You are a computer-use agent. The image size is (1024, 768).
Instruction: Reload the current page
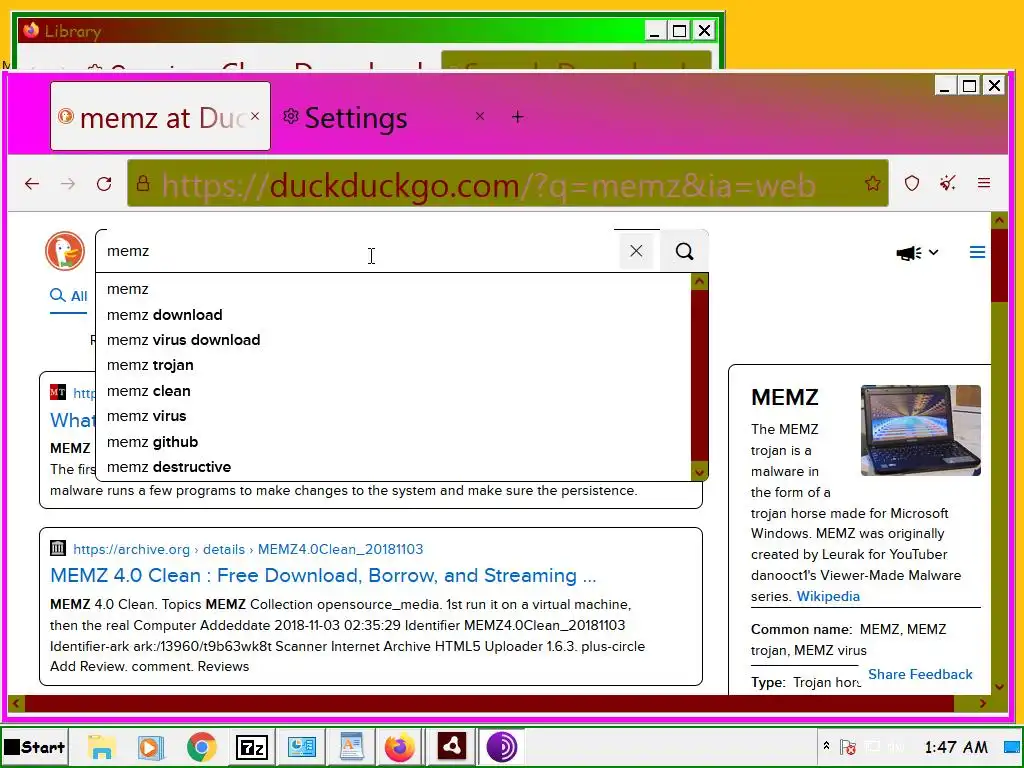[x=104, y=184]
